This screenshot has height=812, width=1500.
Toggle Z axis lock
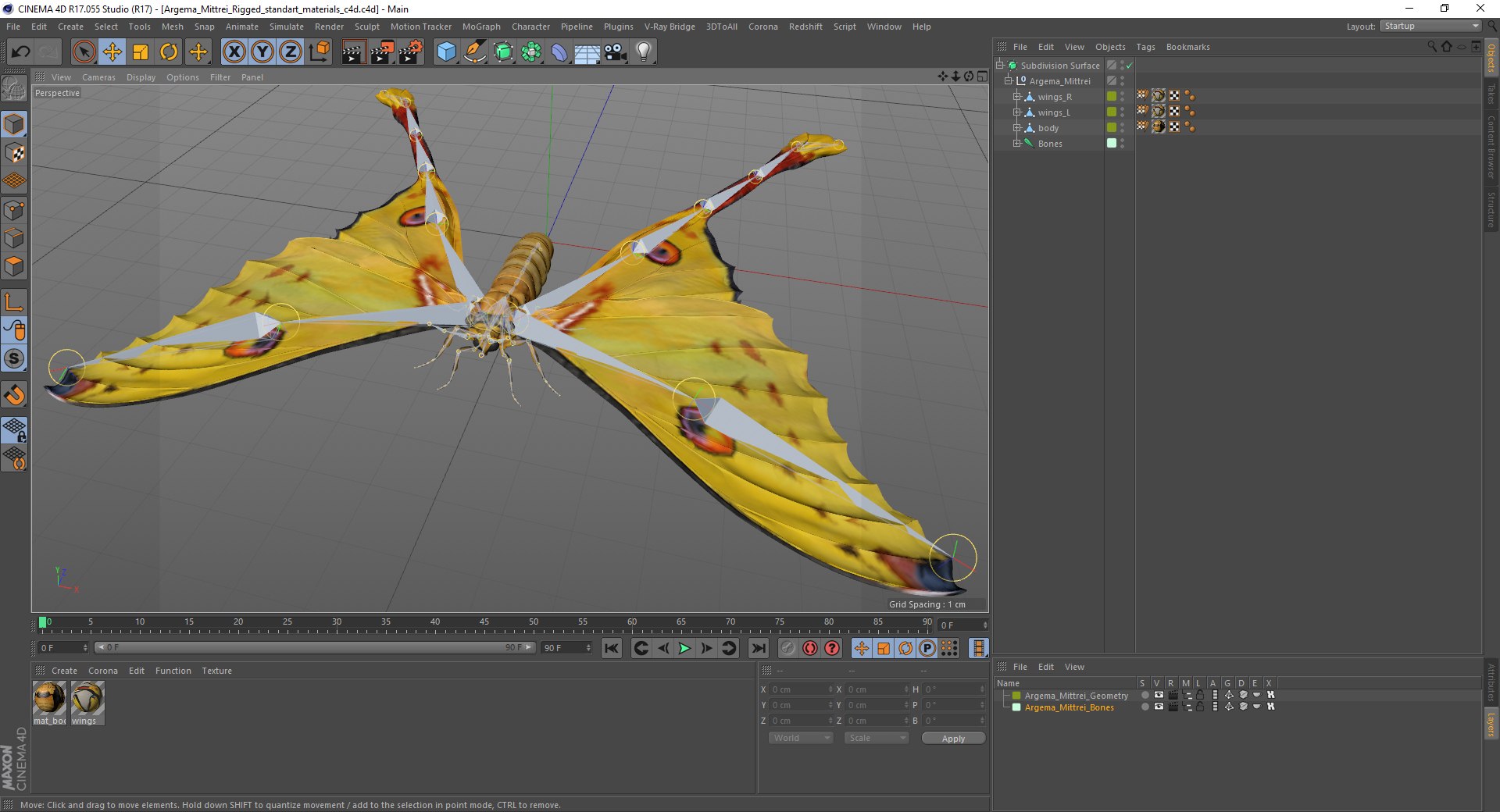pos(290,52)
